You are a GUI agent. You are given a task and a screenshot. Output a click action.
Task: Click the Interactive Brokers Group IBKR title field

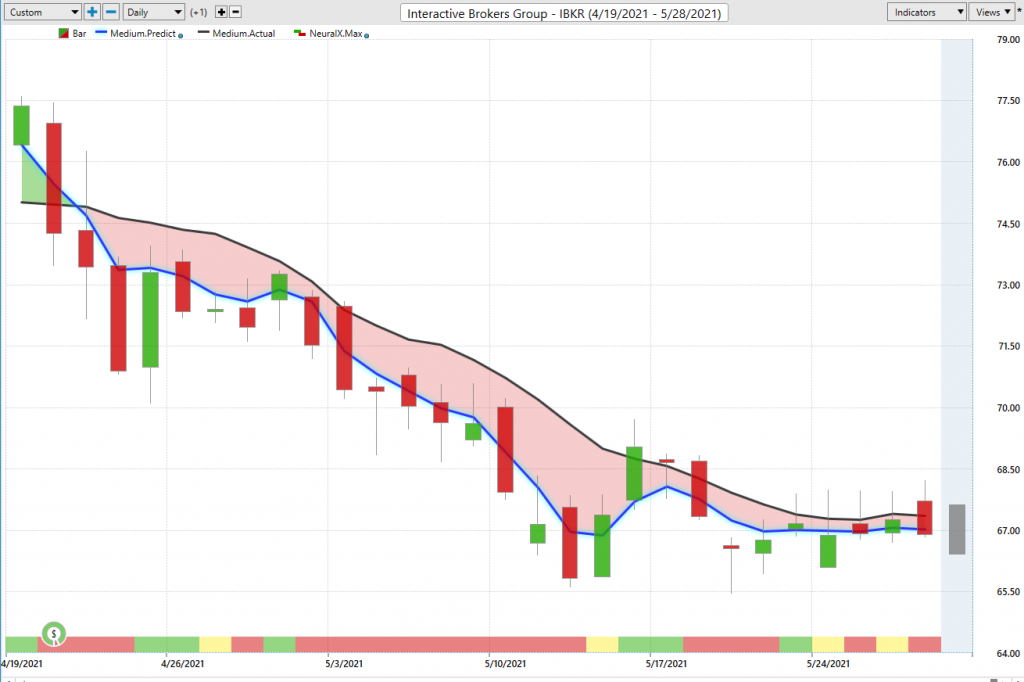tap(564, 13)
